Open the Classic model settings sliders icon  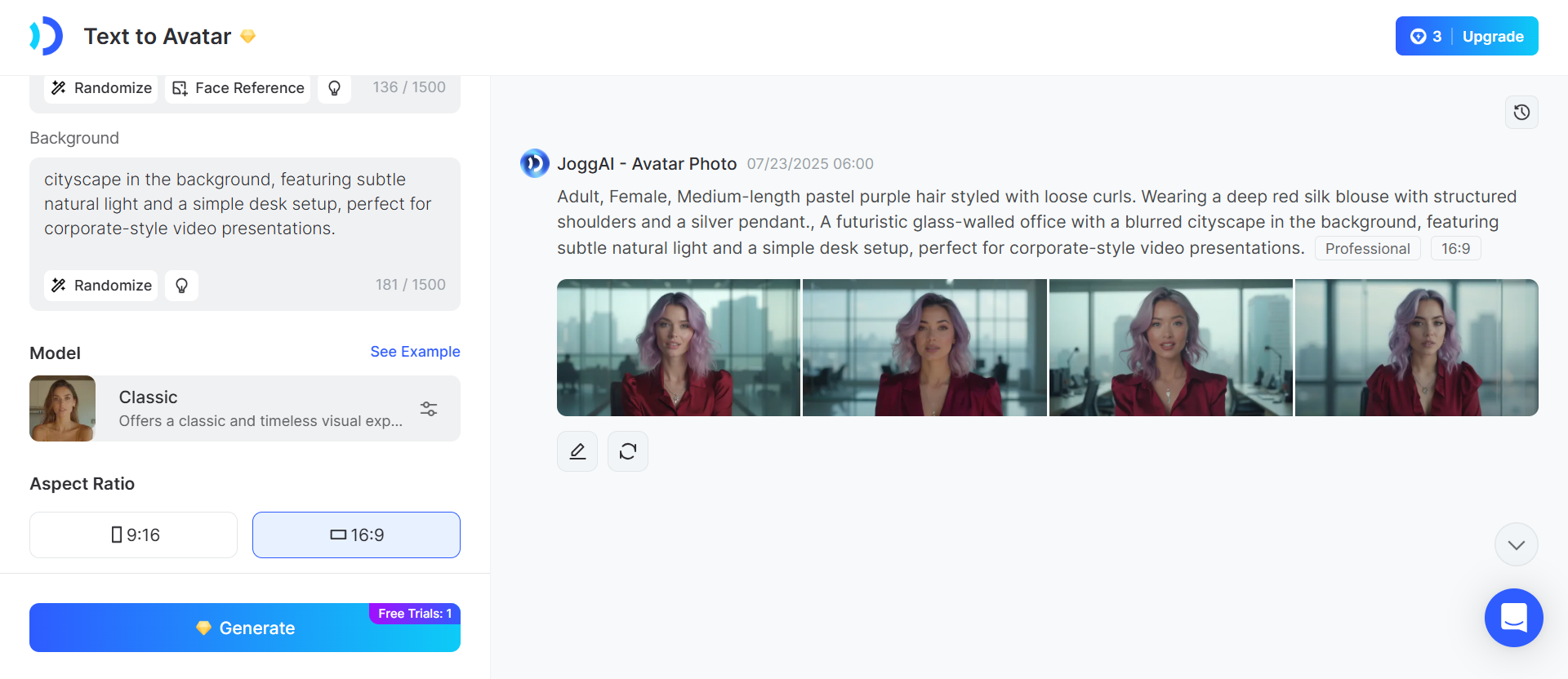click(x=429, y=409)
